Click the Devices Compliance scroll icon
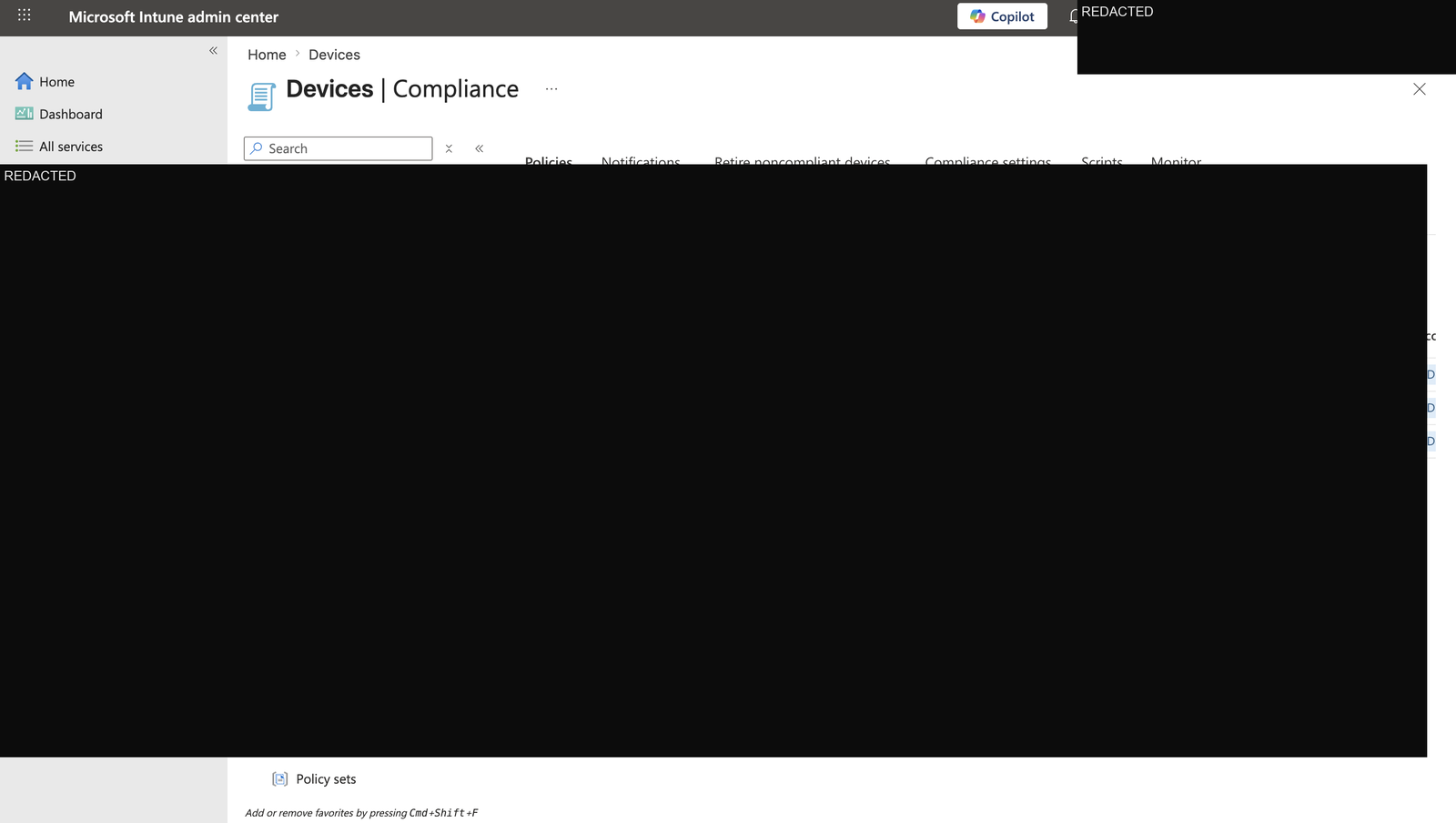The height and width of the screenshot is (823, 1456). (261, 97)
